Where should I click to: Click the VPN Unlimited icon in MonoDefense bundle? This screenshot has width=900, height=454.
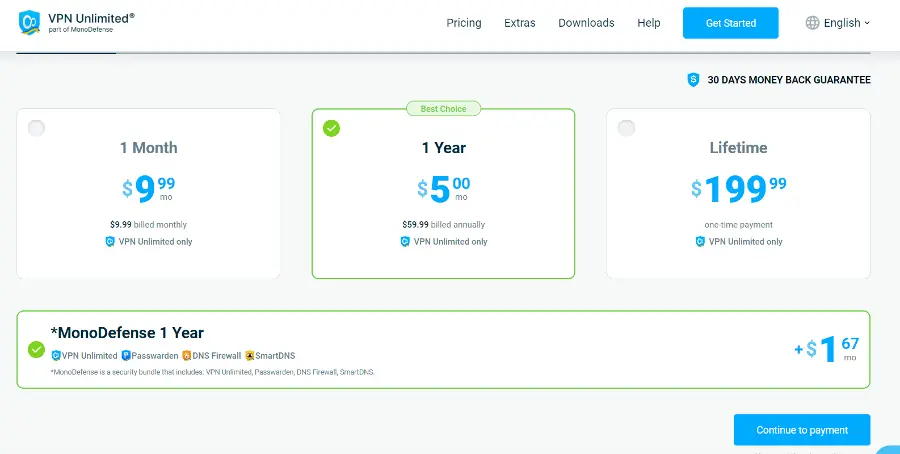tap(56, 356)
